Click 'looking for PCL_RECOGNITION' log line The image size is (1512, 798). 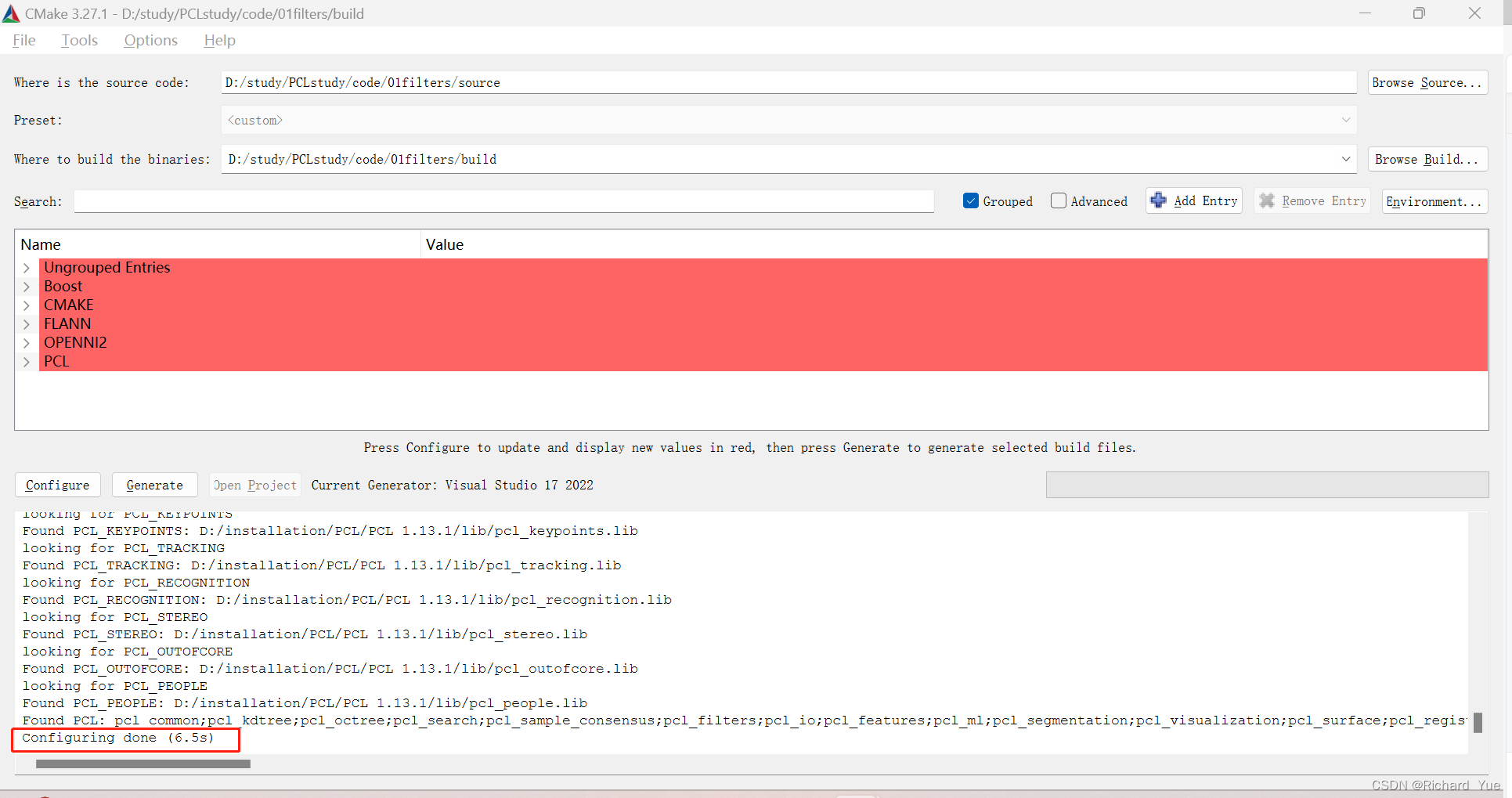(135, 583)
